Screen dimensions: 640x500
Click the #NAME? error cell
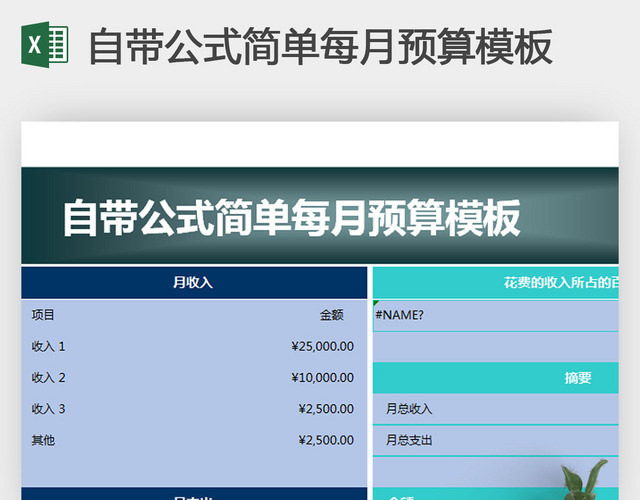[496, 316]
